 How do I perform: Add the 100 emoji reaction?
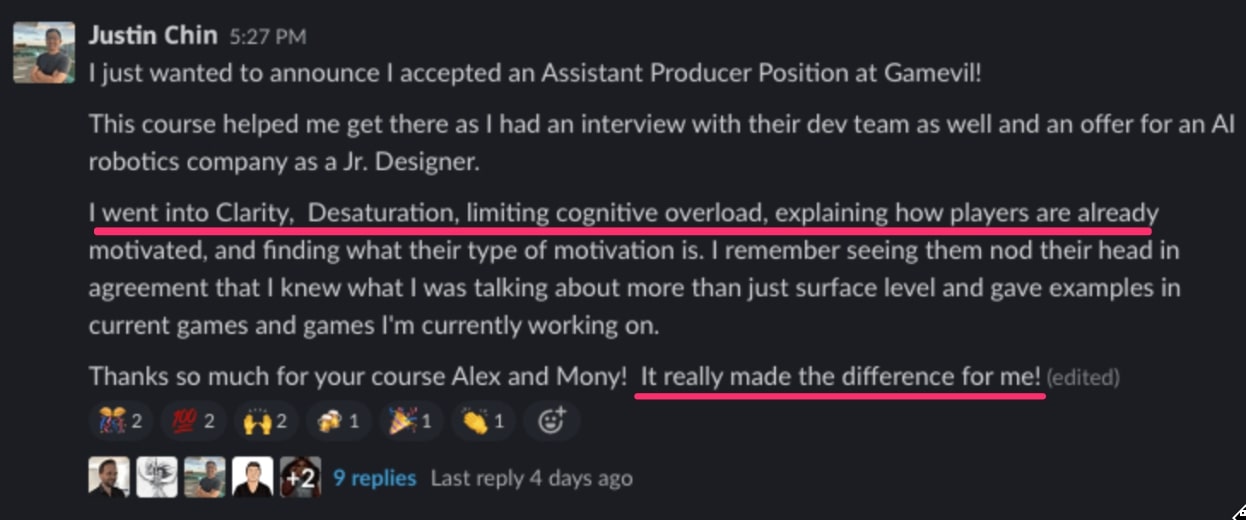tap(192, 421)
